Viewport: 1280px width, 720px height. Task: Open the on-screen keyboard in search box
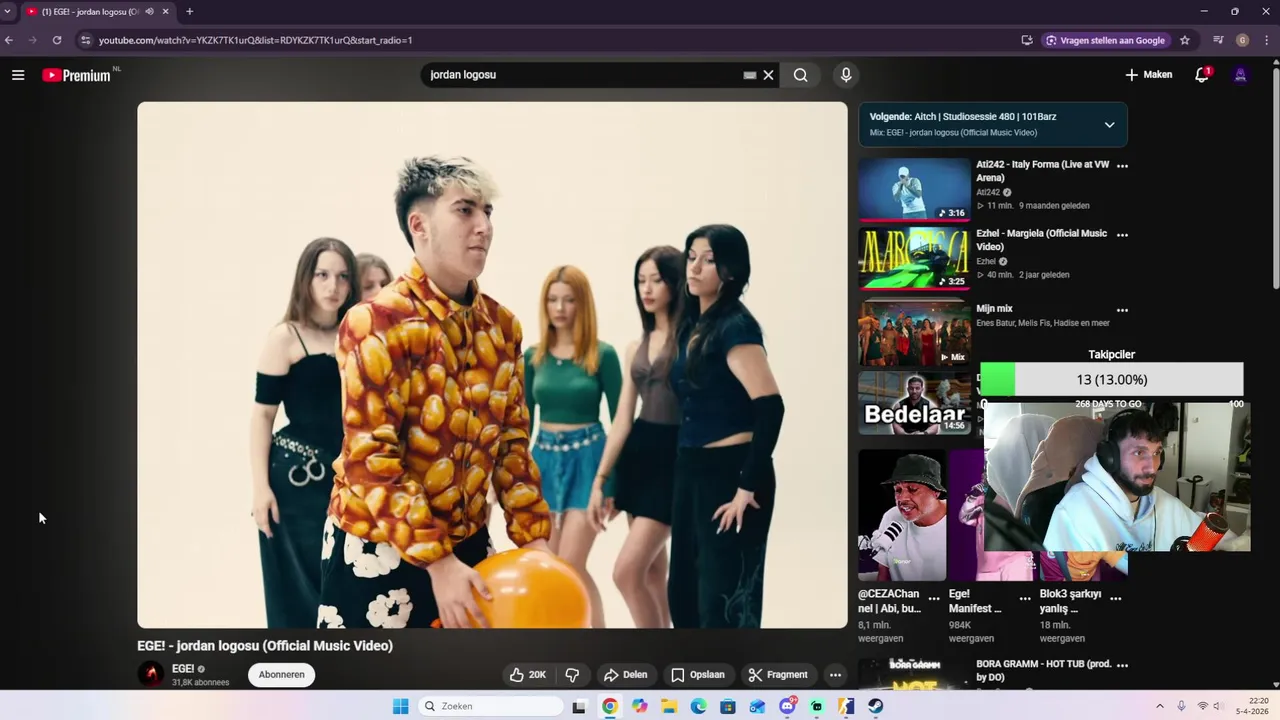(x=750, y=75)
